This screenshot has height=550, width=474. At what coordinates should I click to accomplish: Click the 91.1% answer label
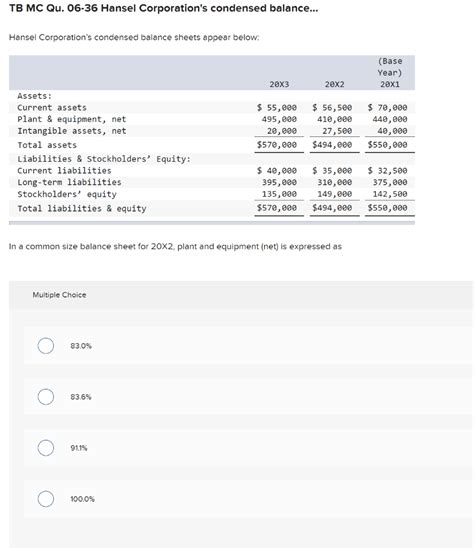click(79, 448)
